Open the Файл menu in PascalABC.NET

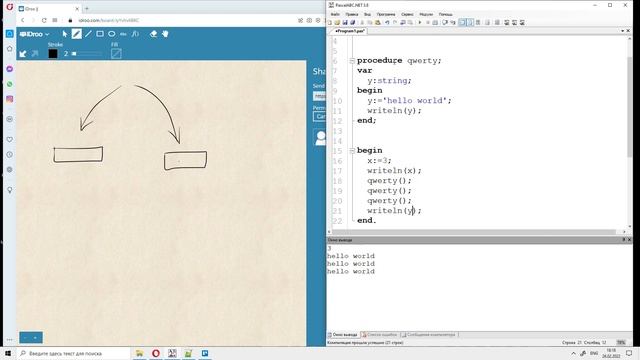(x=335, y=14)
